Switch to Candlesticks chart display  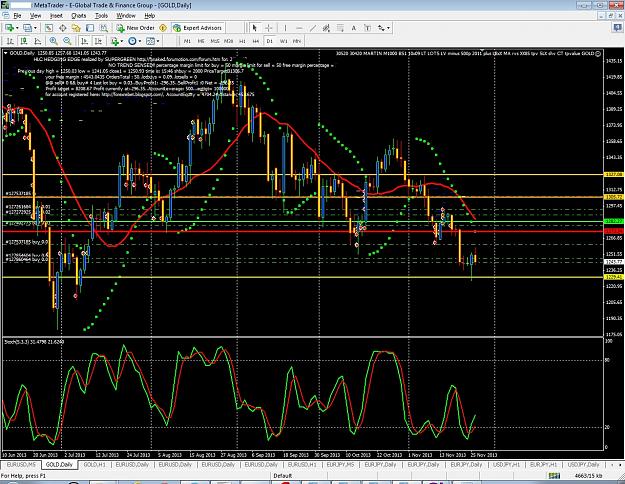click(x=24, y=41)
